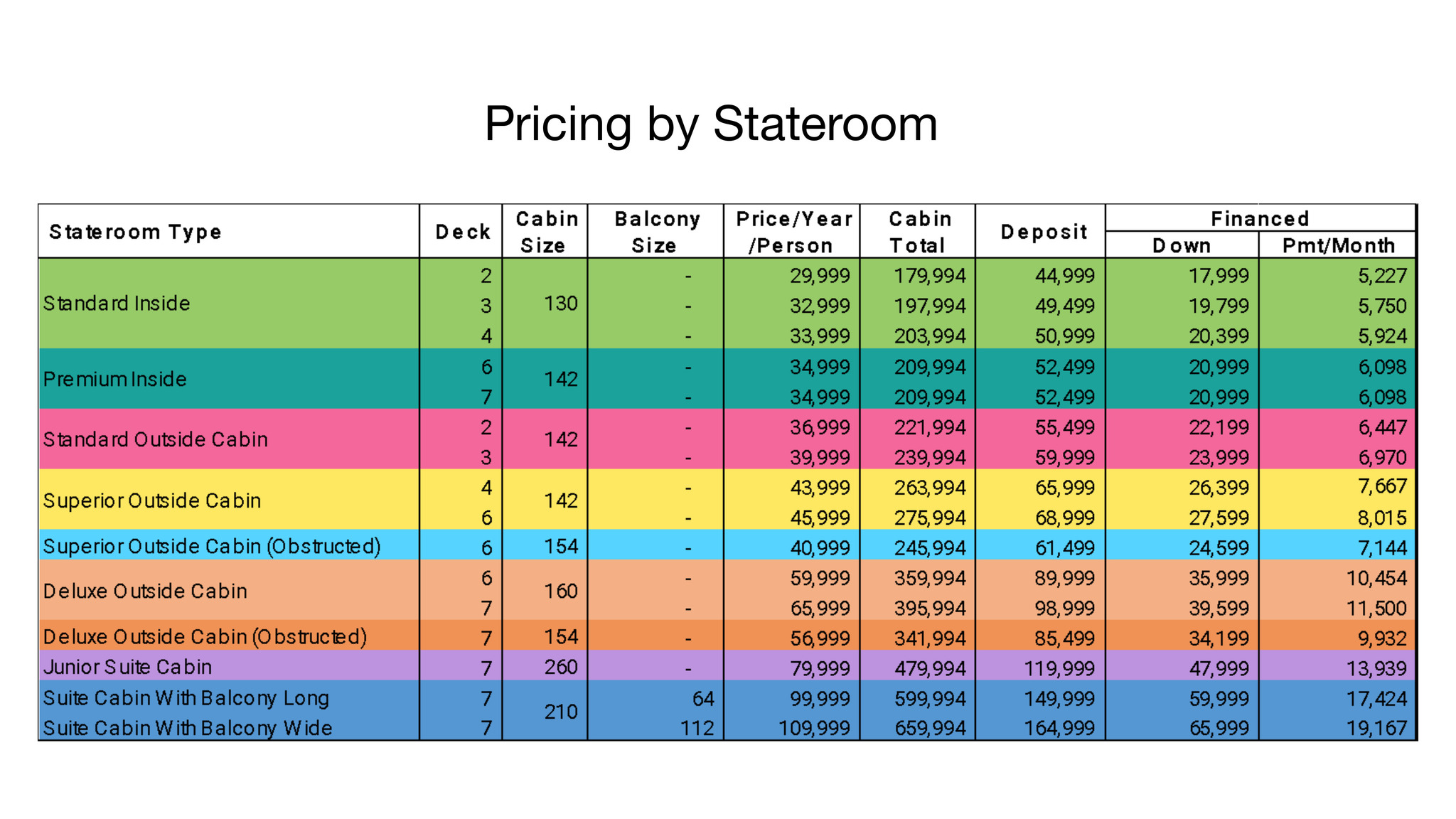The image size is (1456, 819).
Task: Click the 'Balcony Size' column header
Action: pyautogui.click(x=656, y=232)
